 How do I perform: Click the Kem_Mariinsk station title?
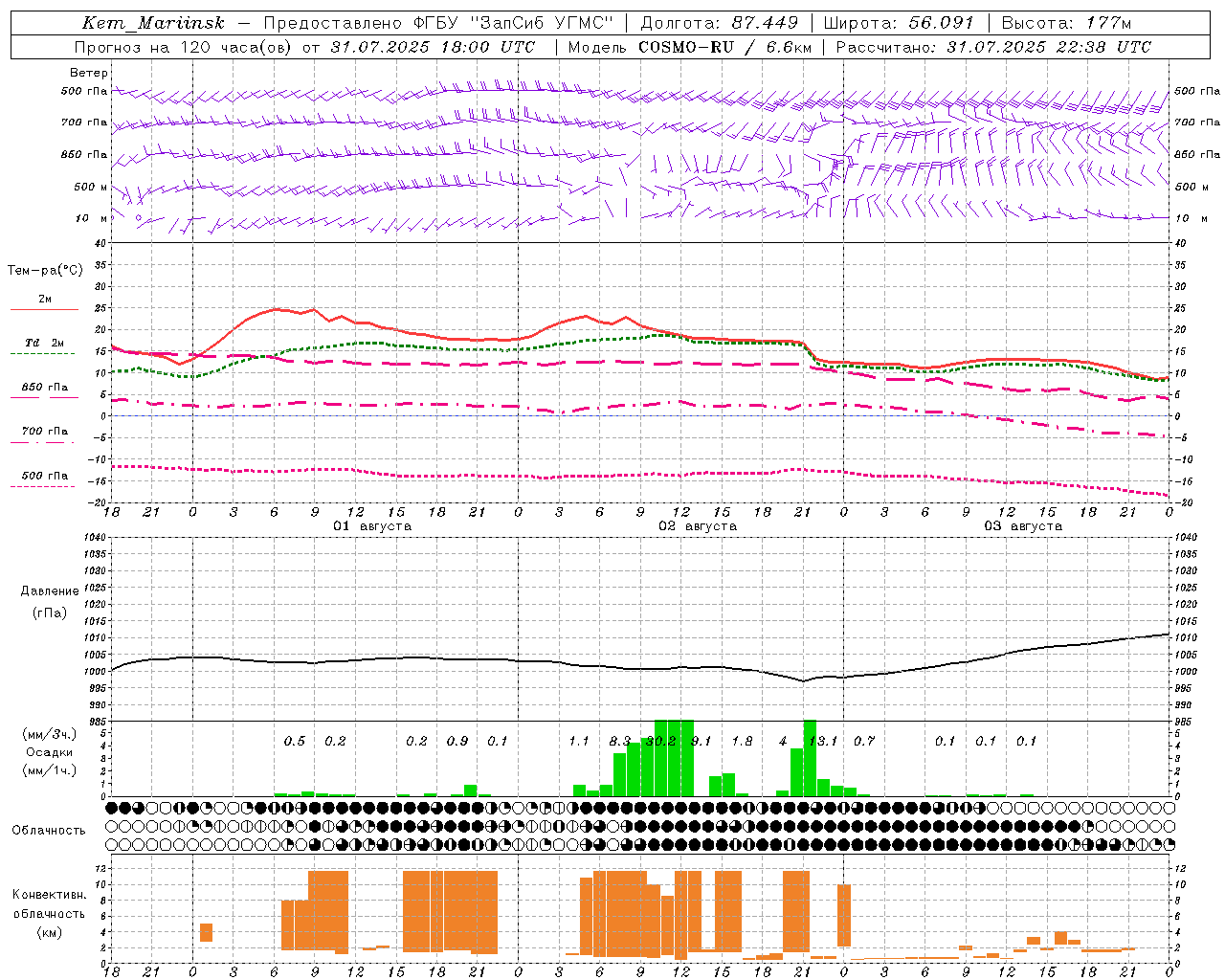pyautogui.click(x=153, y=23)
